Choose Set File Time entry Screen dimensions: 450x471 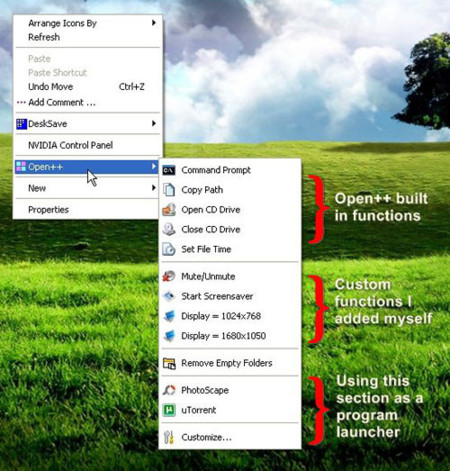click(230, 249)
